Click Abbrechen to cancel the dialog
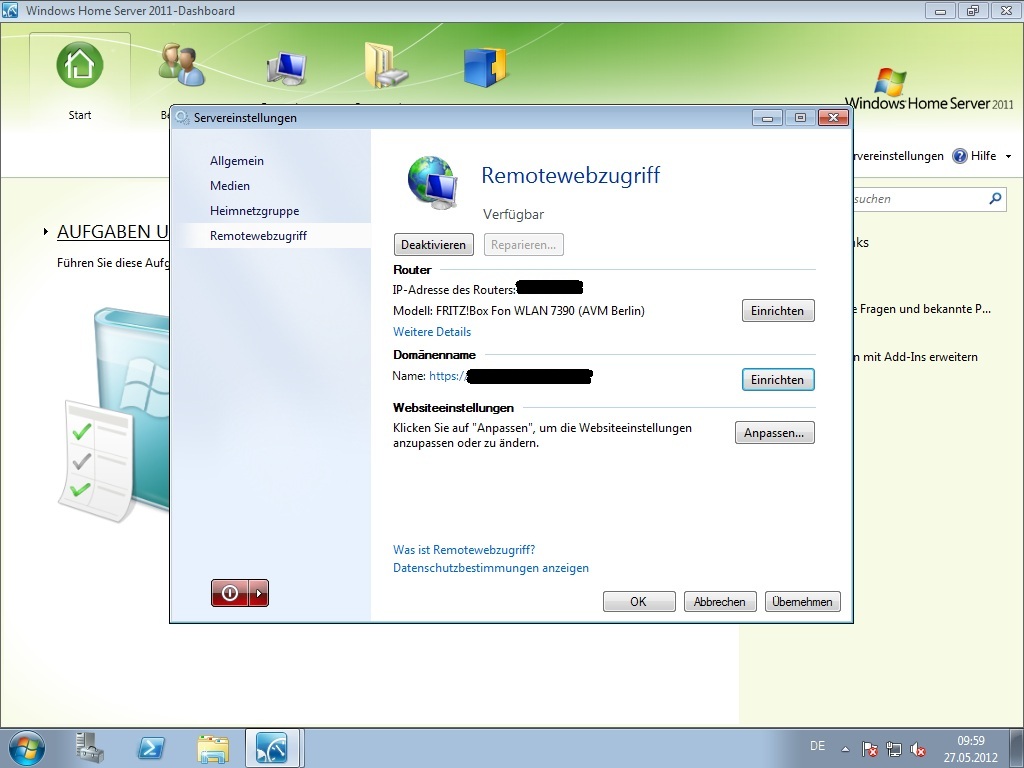1024x768 pixels. 720,601
